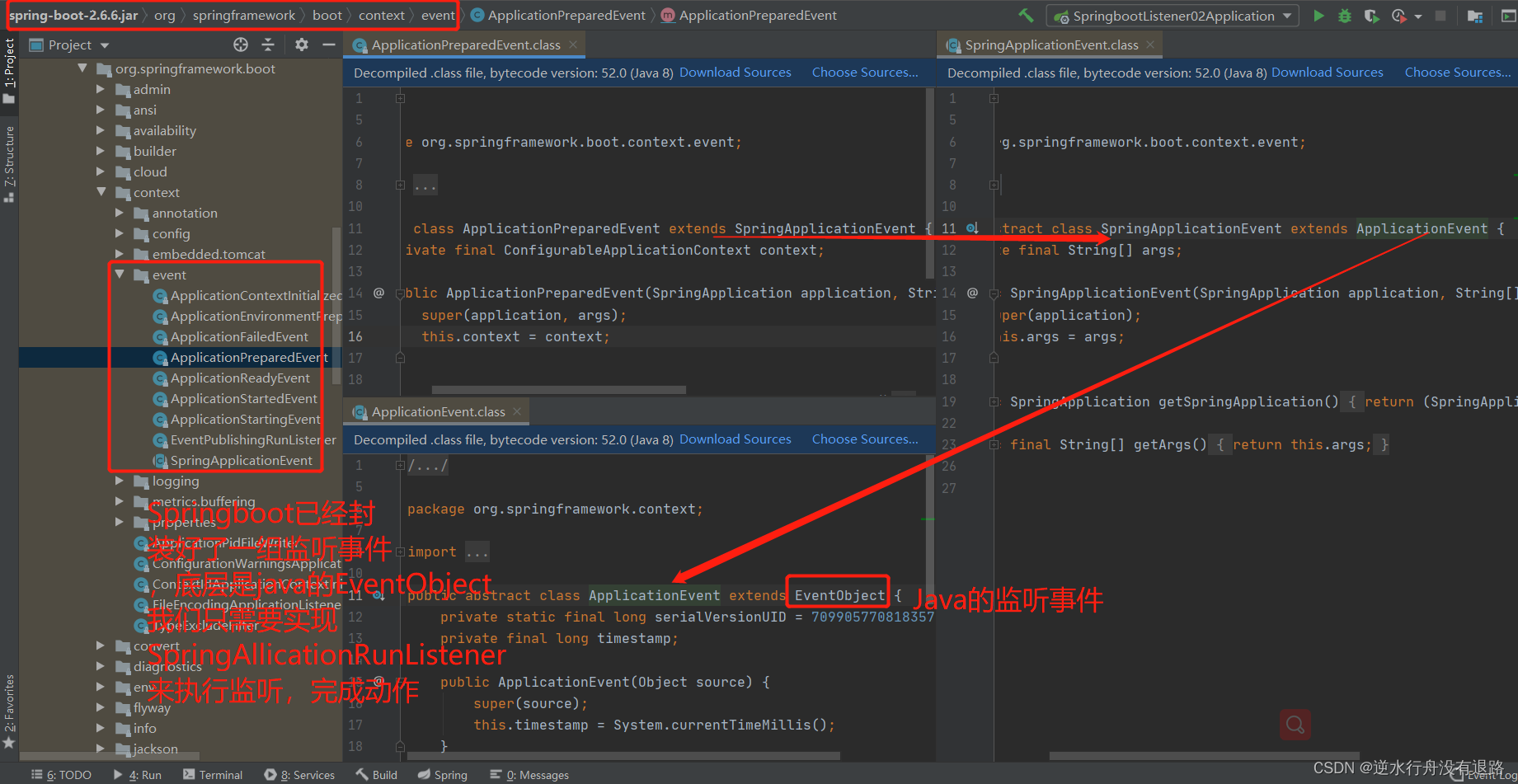Viewport: 1518px width, 784px height.
Task: Click the Project tree vertical scrollbar
Action: (336, 305)
